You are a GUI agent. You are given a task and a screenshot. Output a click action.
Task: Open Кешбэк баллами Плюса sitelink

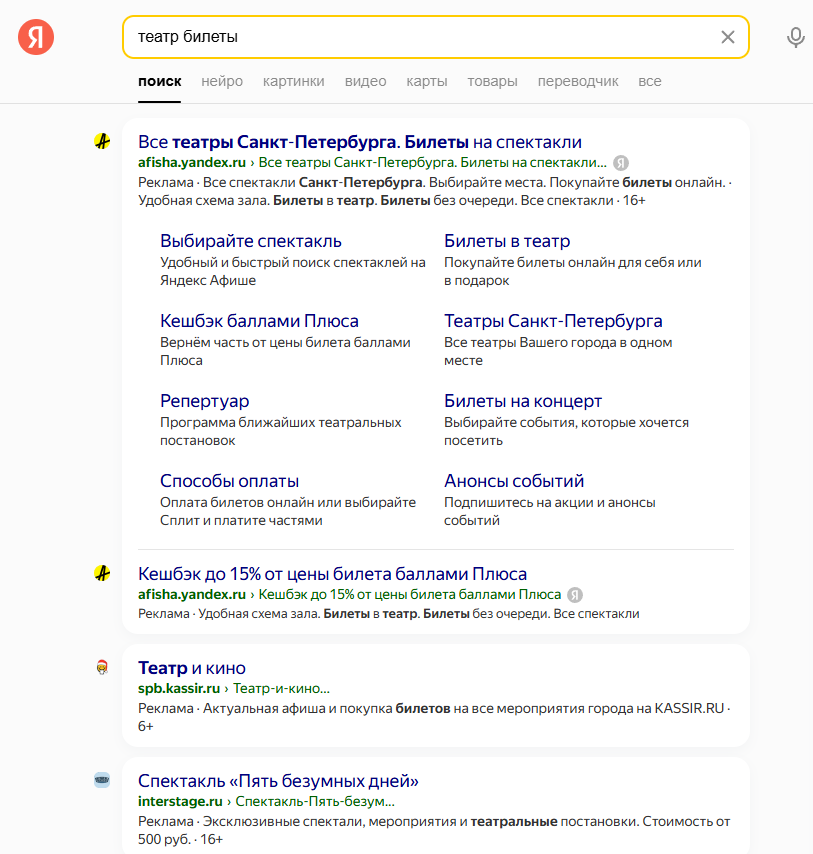(259, 321)
